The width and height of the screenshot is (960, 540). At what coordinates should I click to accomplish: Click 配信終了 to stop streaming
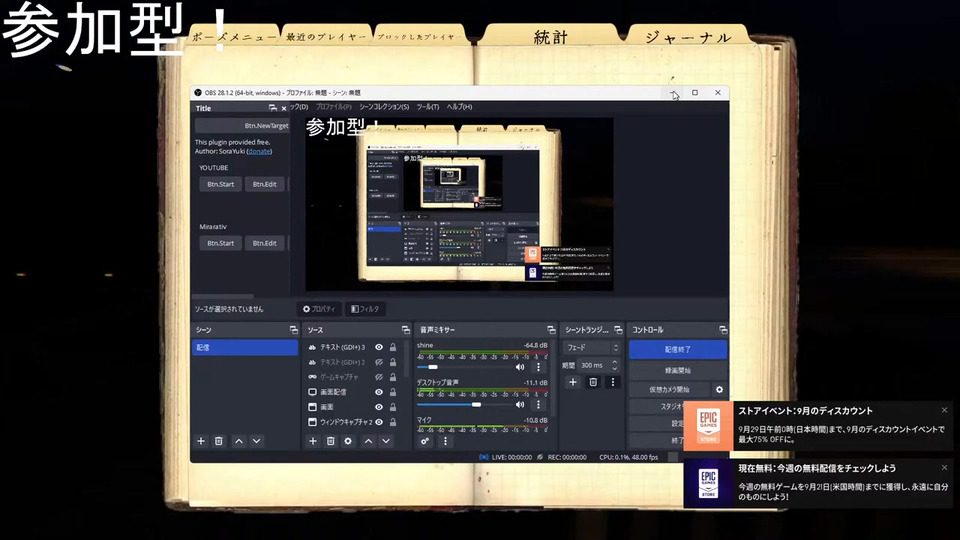click(x=678, y=349)
